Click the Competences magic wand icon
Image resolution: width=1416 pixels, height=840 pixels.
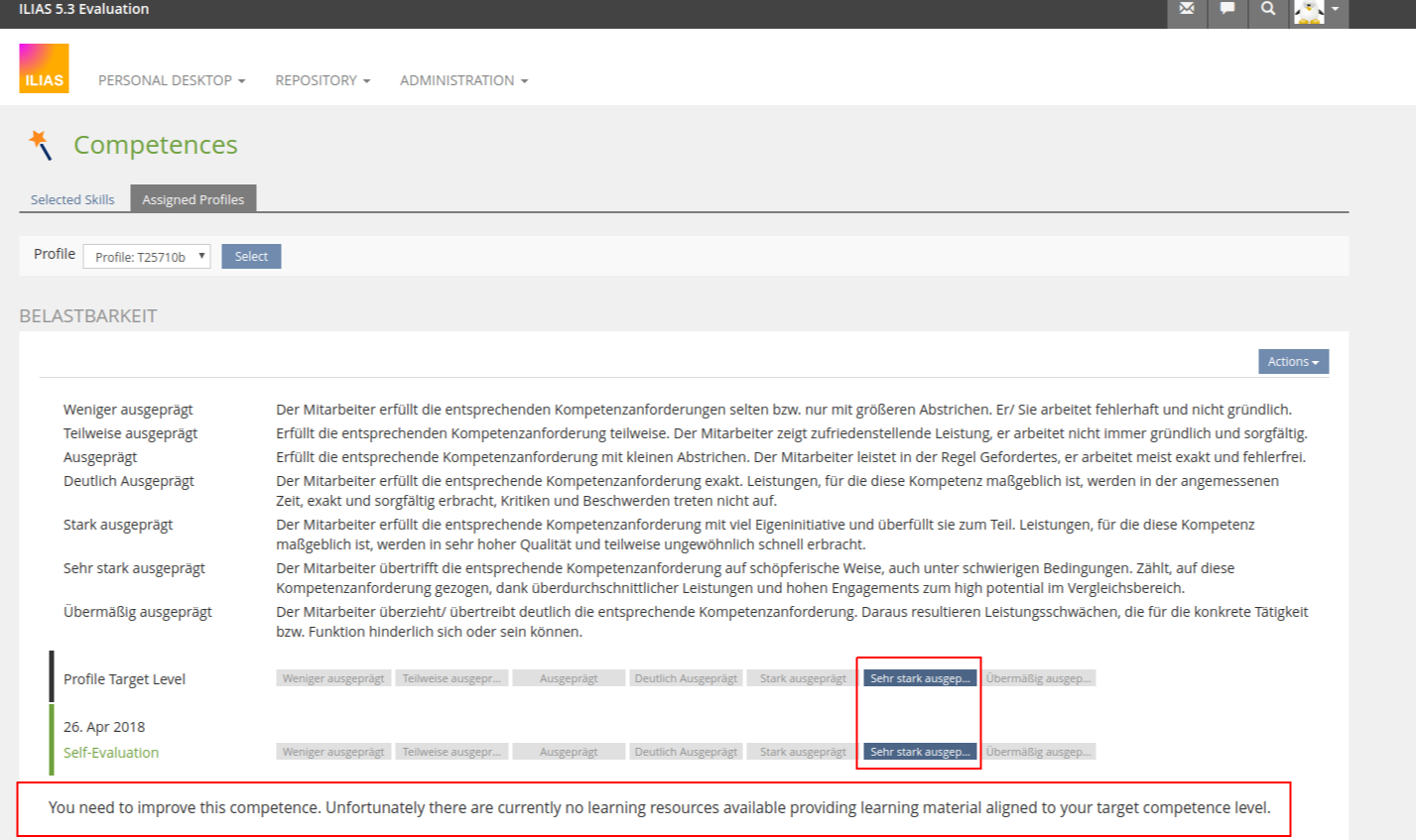(41, 145)
